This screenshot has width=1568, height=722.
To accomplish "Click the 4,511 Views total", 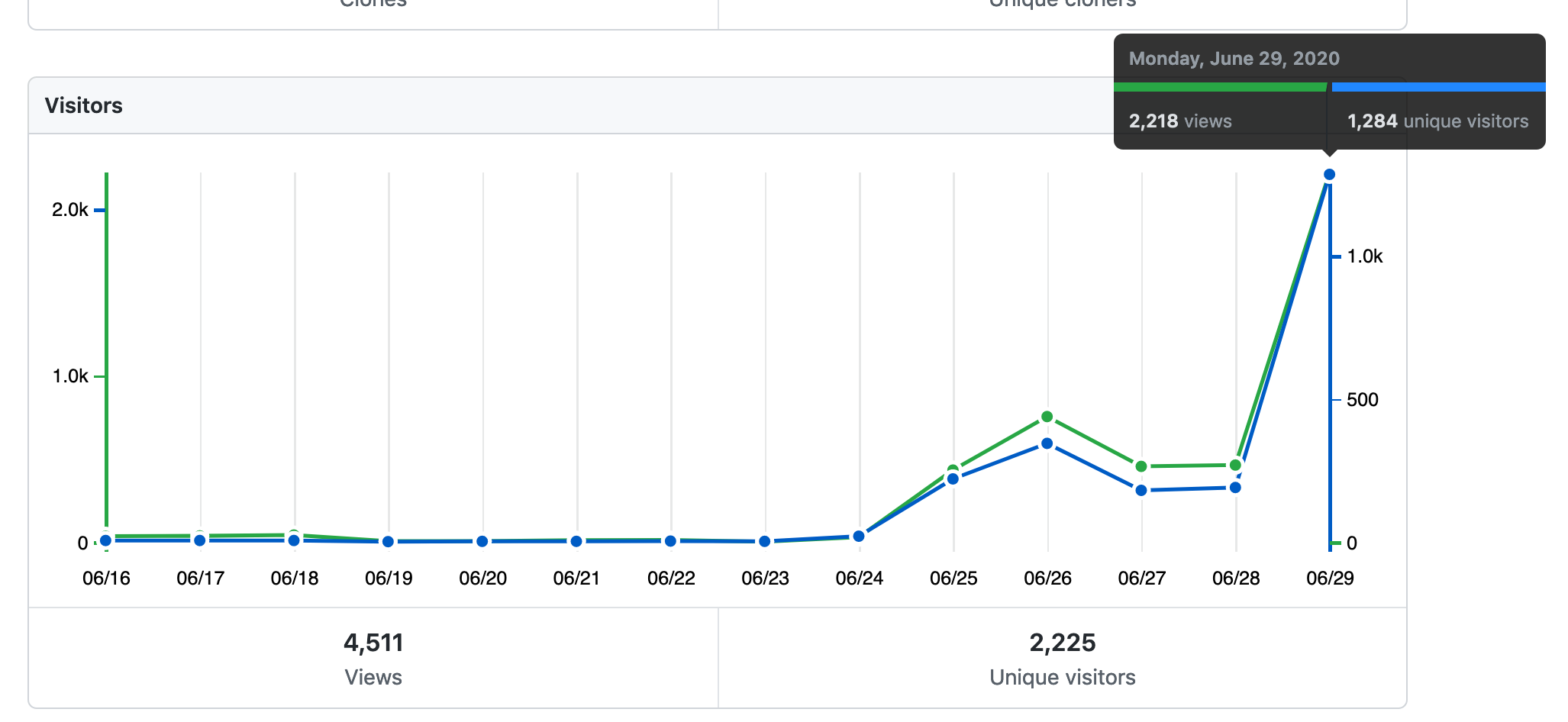I will coord(373,643).
